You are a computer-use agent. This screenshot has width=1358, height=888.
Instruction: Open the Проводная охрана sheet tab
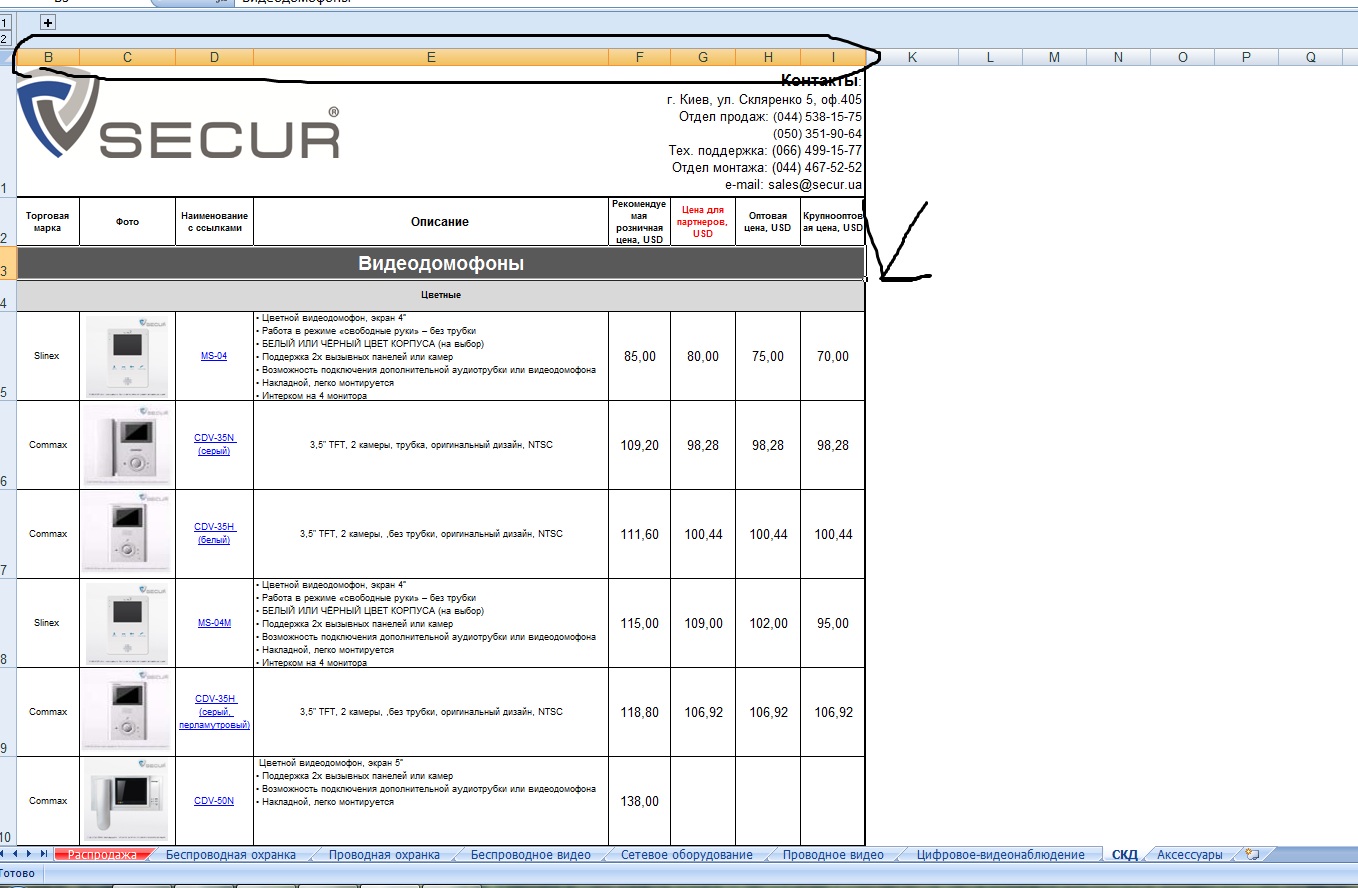coord(384,855)
